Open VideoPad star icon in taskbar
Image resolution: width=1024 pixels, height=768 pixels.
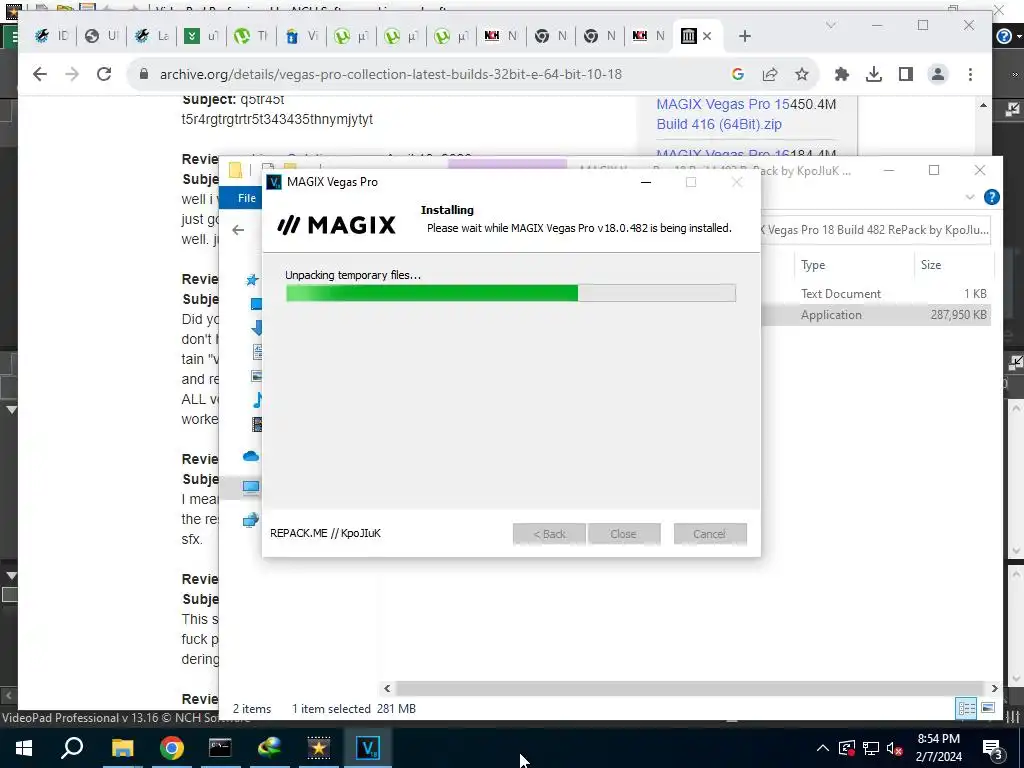(319, 748)
